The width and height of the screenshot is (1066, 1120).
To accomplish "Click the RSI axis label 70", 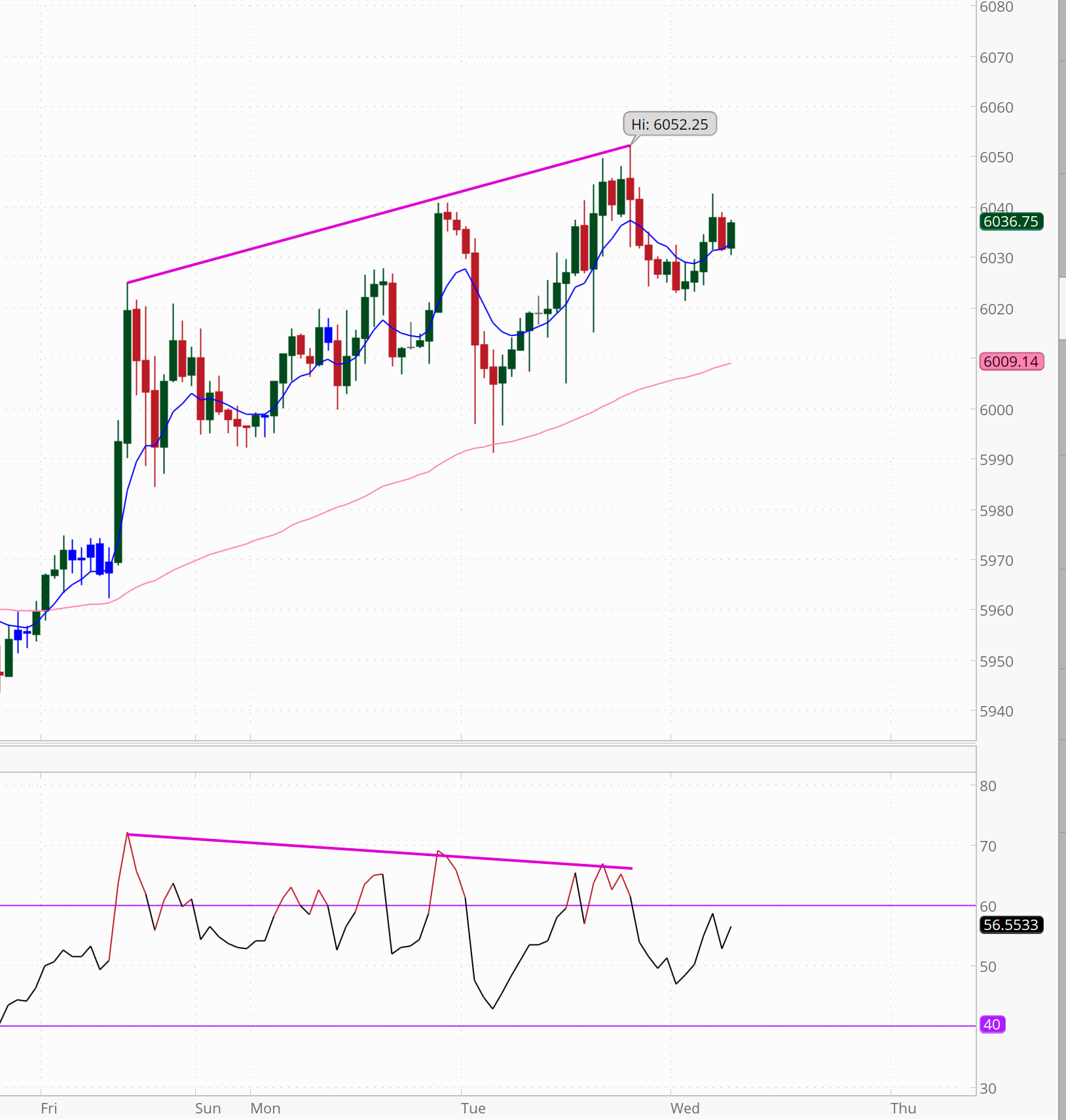I will pos(988,846).
